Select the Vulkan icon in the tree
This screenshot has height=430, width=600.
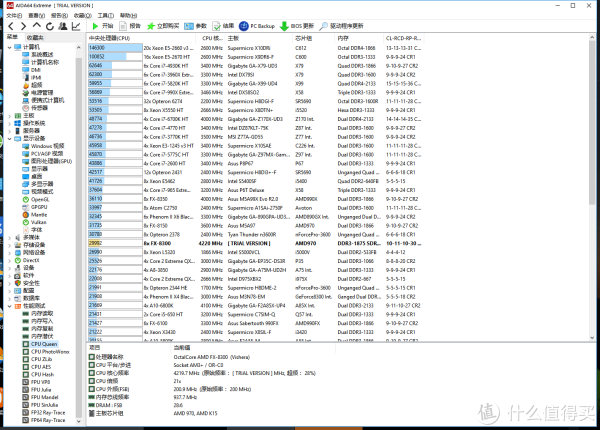click(x=26, y=222)
